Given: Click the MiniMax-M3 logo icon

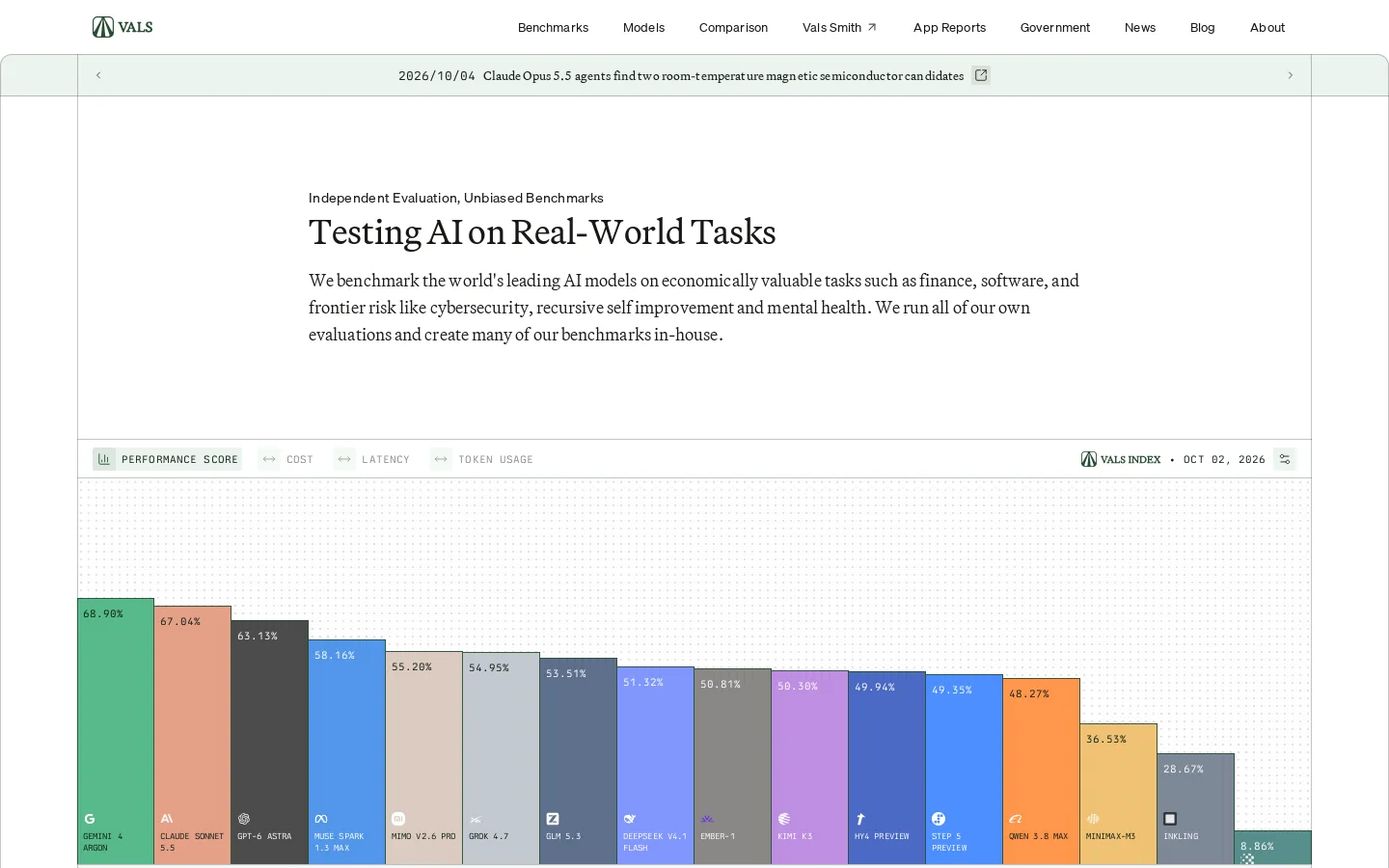Looking at the screenshot, I should [x=1093, y=819].
